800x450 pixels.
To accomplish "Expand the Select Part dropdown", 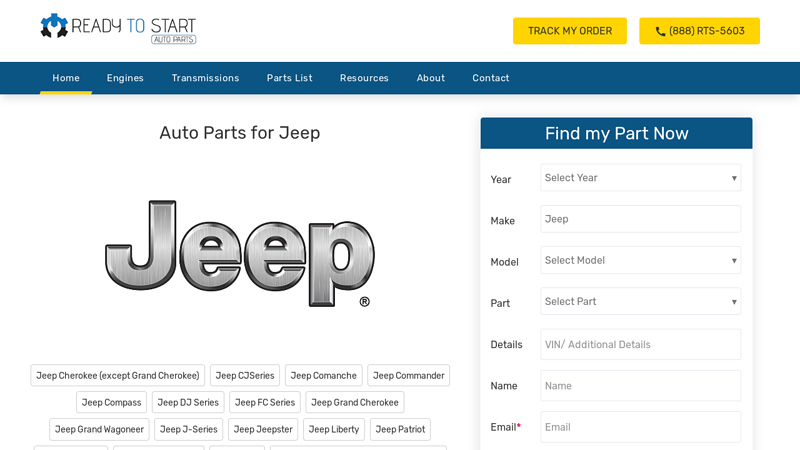I will coord(640,302).
